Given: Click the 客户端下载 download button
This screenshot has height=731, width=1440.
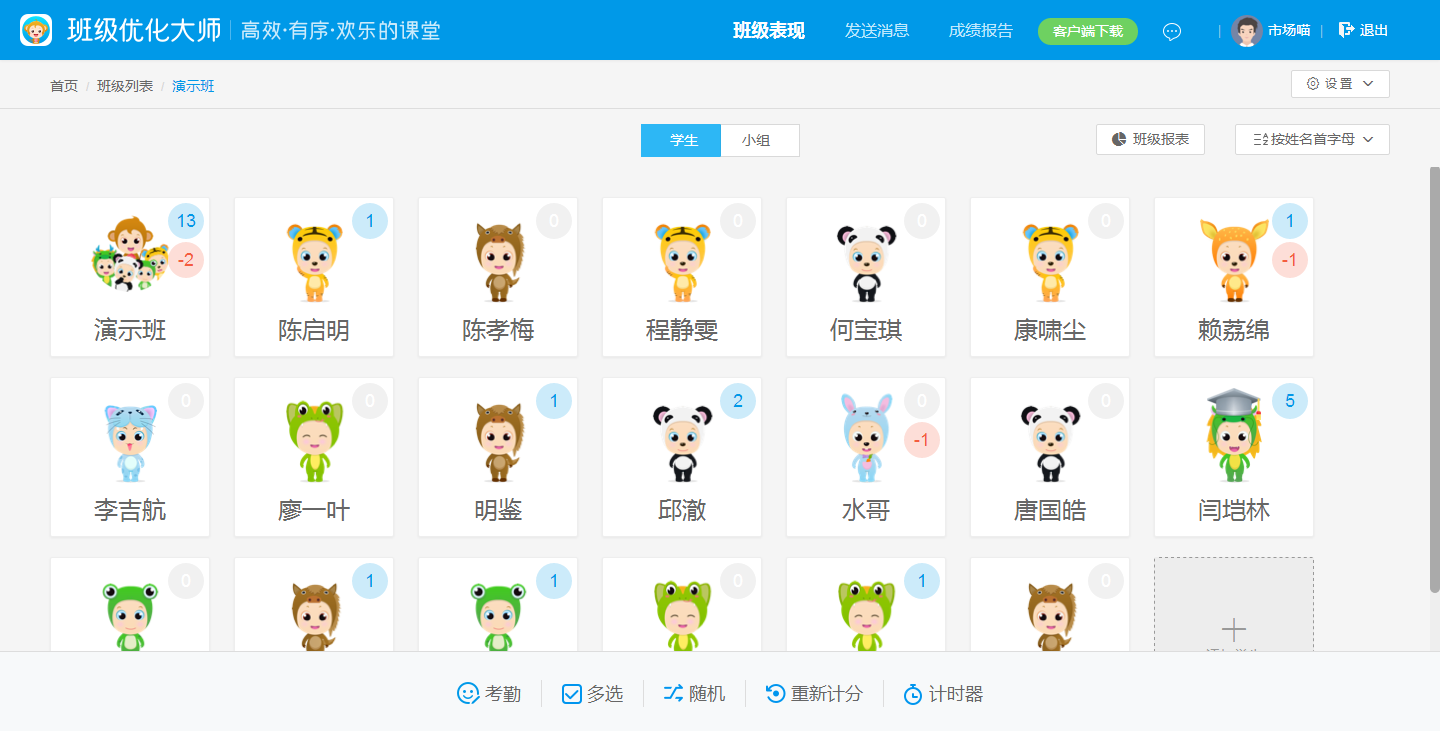Looking at the screenshot, I should click(1087, 31).
